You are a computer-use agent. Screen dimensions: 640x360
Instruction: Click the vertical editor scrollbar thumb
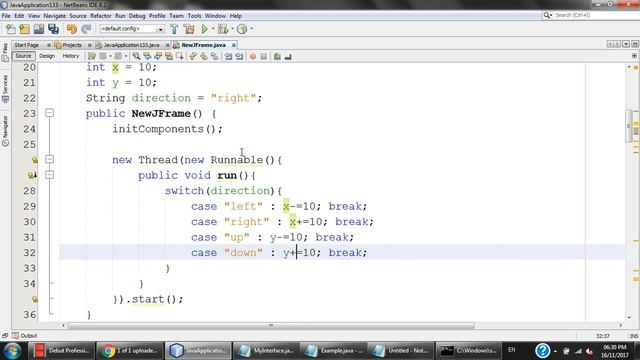click(629, 126)
